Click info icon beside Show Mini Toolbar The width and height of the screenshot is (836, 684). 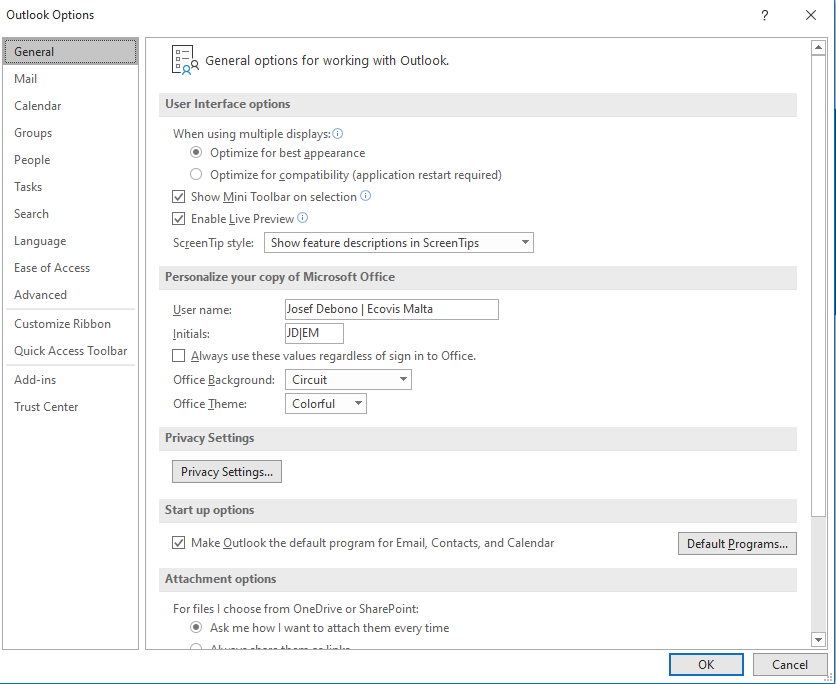click(365, 196)
